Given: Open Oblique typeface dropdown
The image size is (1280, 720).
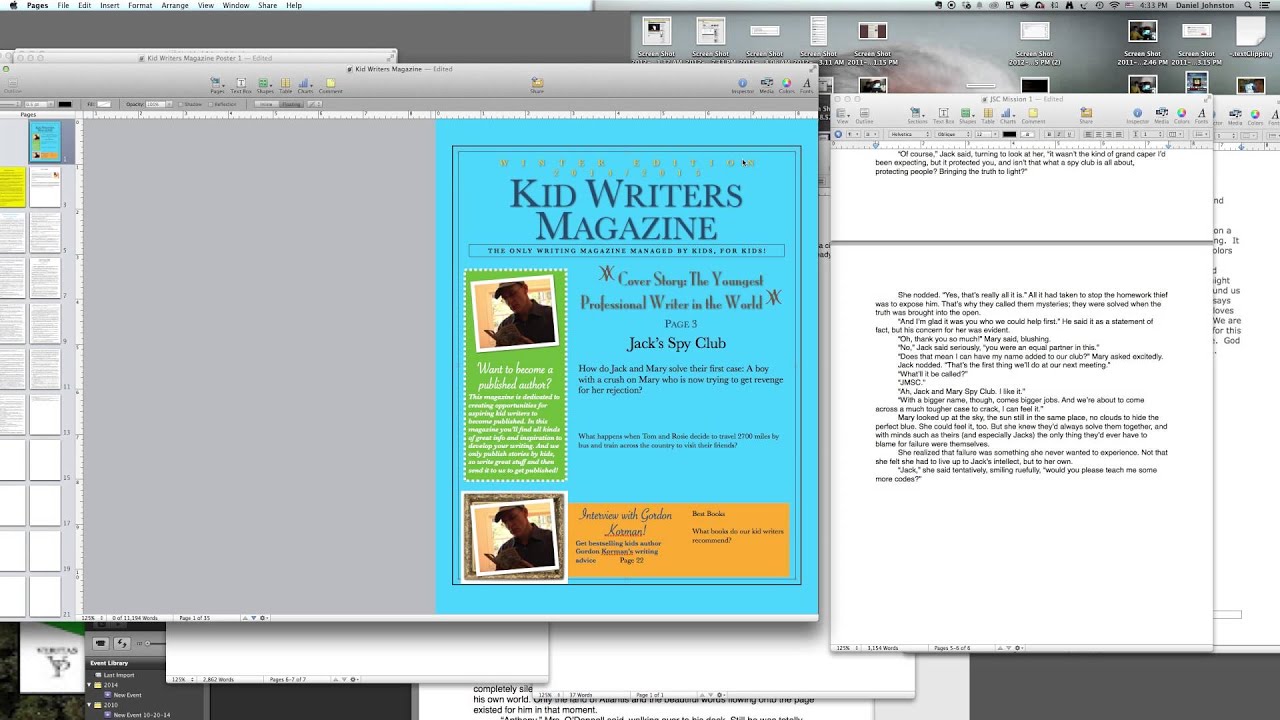Looking at the screenshot, I should [953, 134].
